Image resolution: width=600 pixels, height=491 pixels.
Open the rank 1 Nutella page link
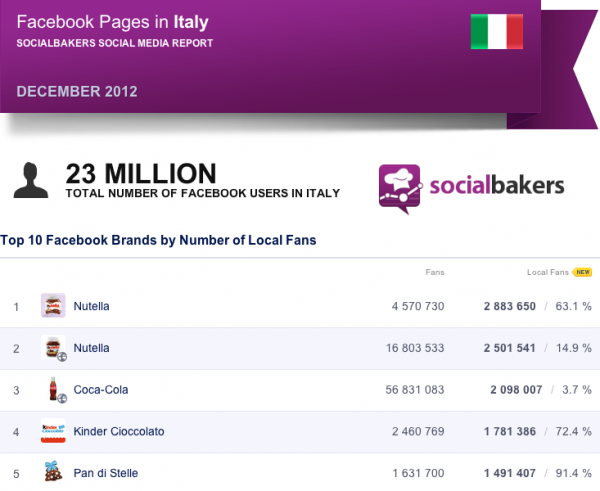[x=91, y=306]
